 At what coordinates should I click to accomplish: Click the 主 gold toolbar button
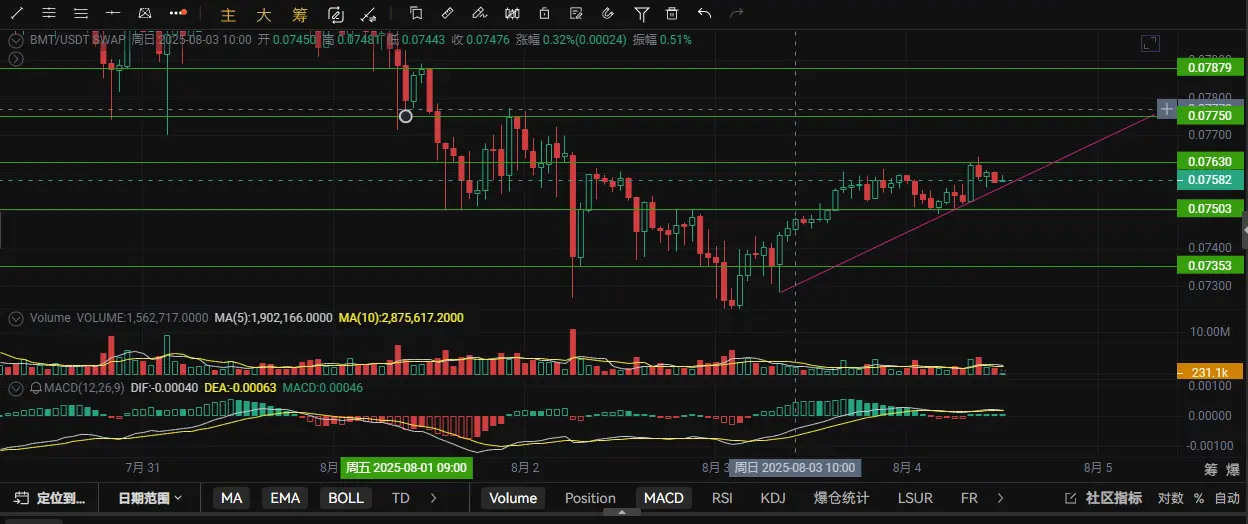pos(228,15)
